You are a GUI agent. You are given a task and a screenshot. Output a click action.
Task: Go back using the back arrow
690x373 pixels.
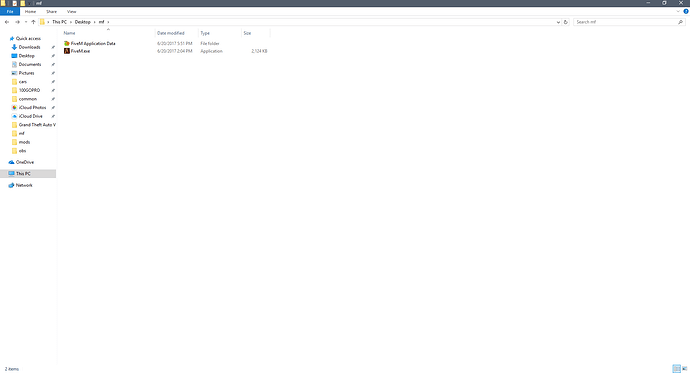coord(7,22)
